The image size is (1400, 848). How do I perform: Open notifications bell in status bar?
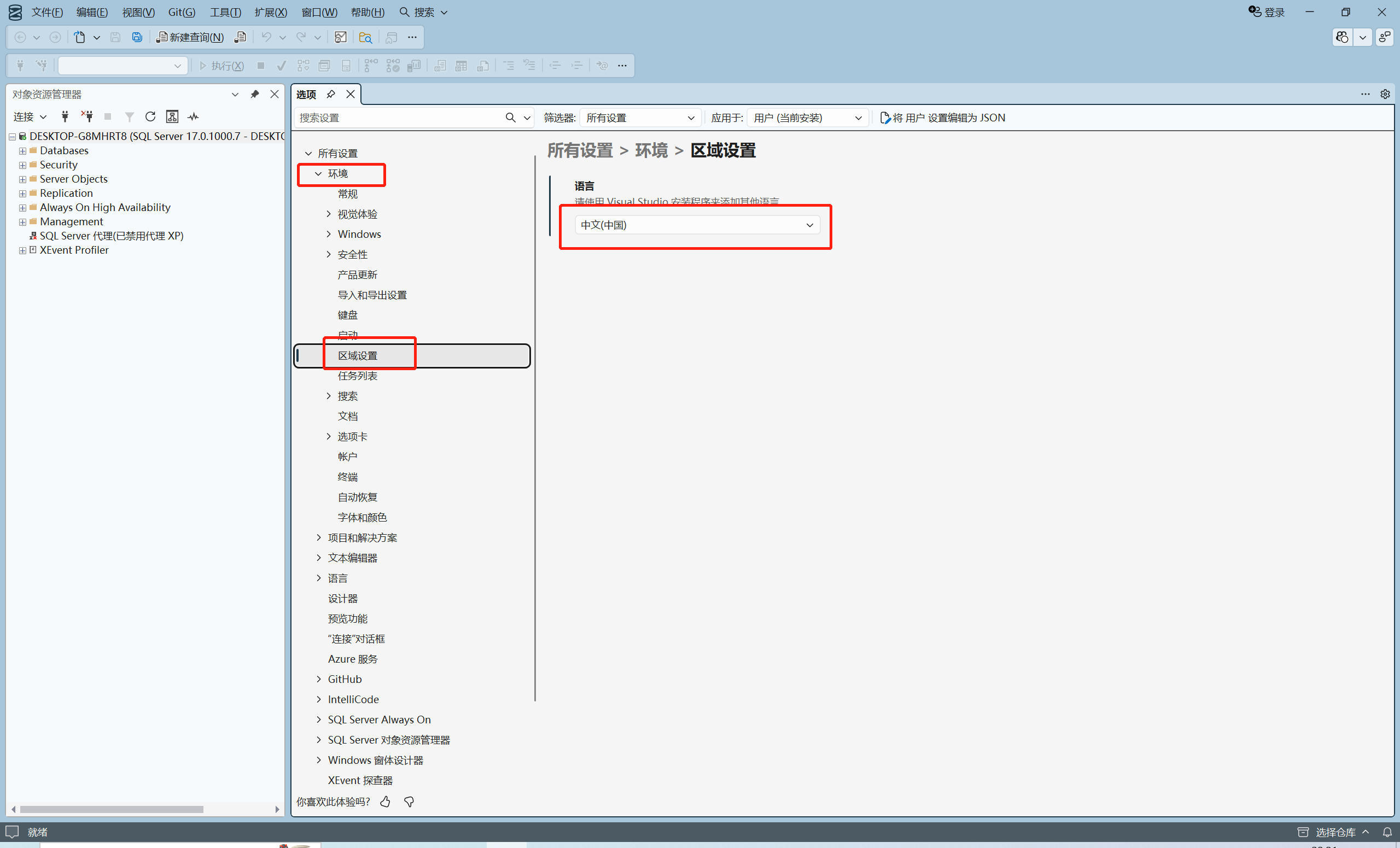pyautogui.click(x=1387, y=832)
